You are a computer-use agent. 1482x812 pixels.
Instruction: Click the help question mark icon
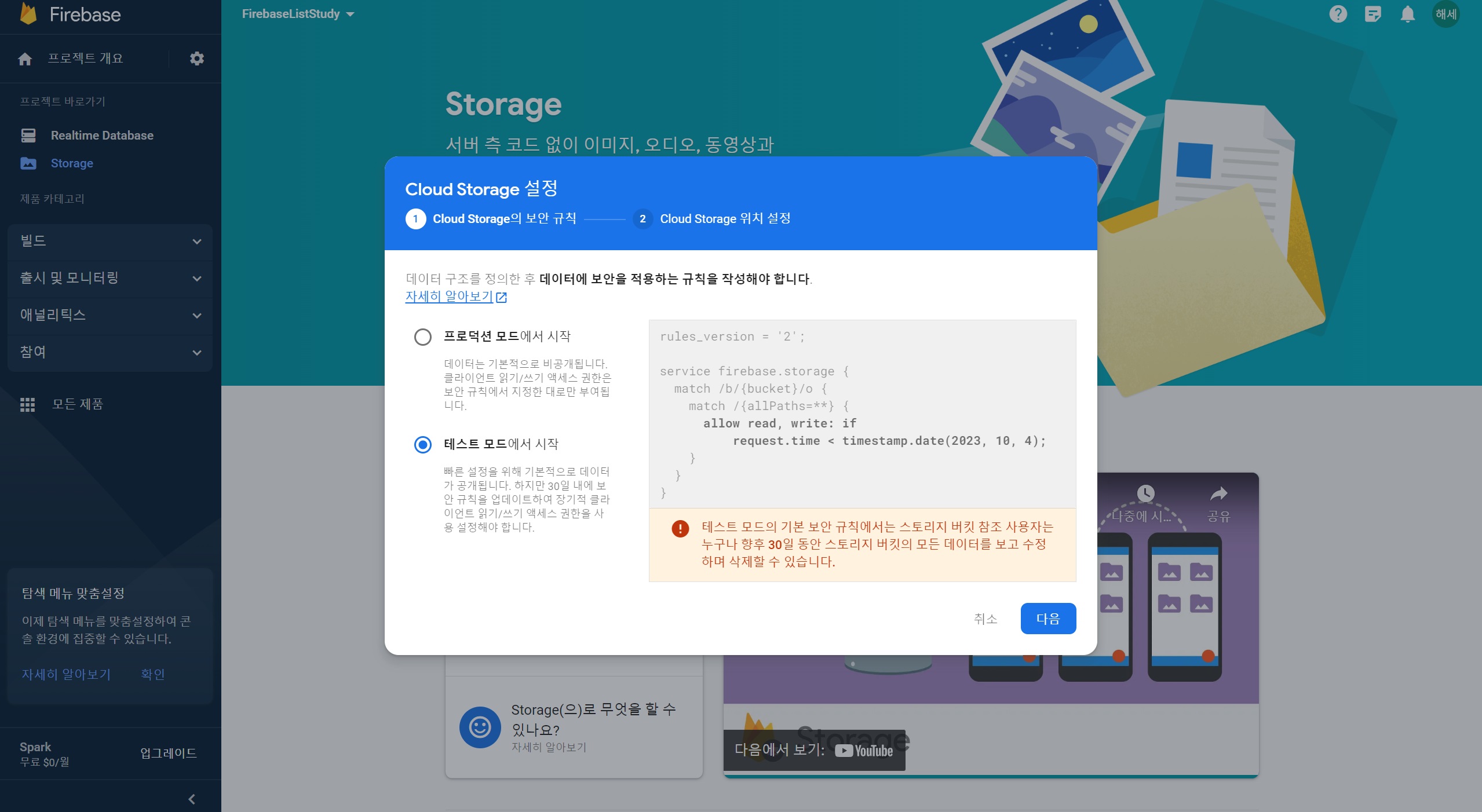click(1338, 14)
